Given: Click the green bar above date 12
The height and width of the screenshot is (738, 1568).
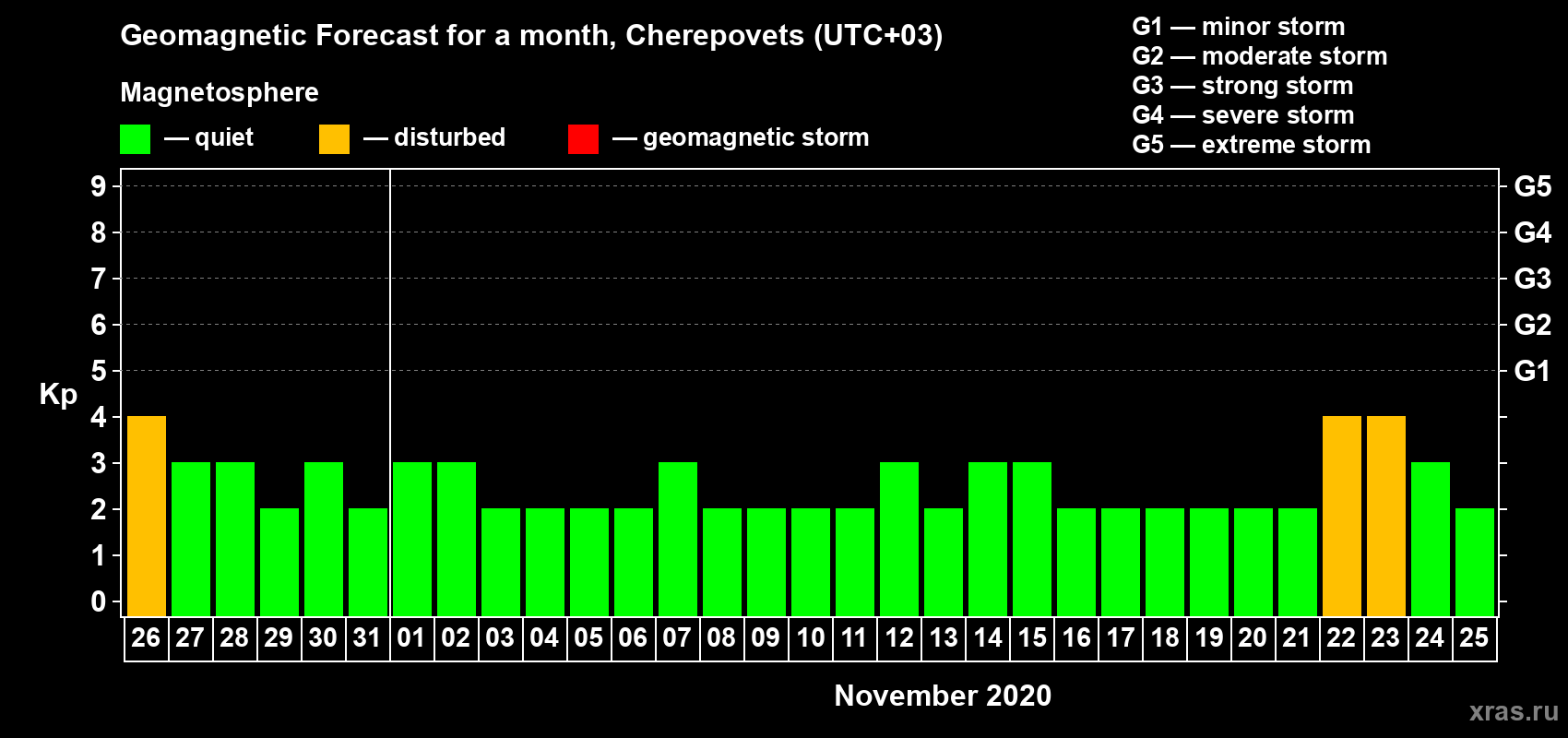Looking at the screenshot, I should tap(898, 539).
